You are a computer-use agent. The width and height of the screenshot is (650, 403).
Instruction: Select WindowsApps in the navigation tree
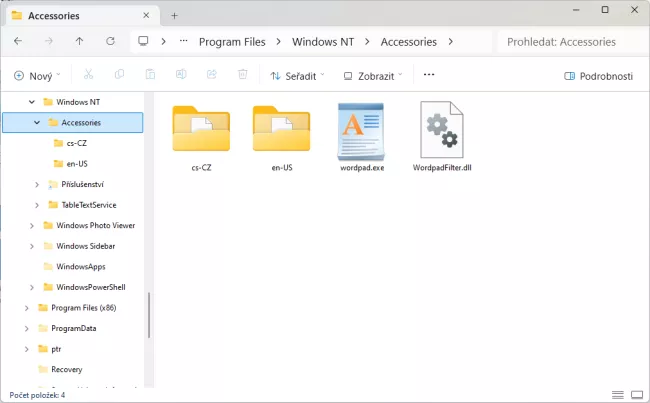(81, 267)
